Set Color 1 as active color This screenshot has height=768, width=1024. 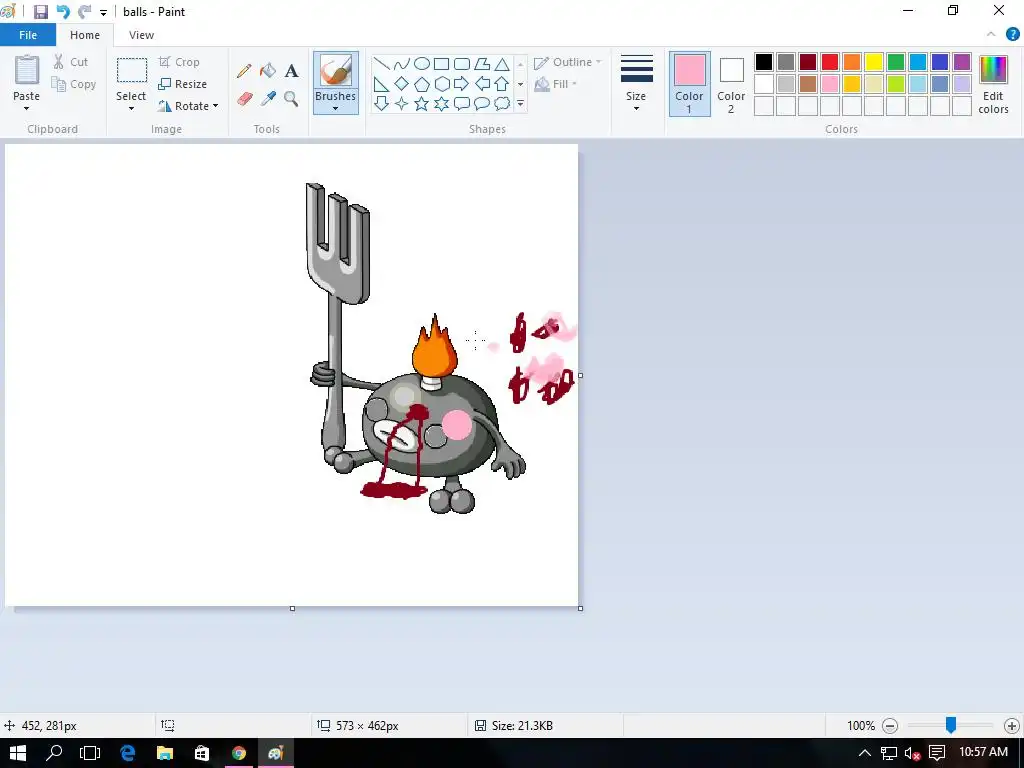[689, 84]
